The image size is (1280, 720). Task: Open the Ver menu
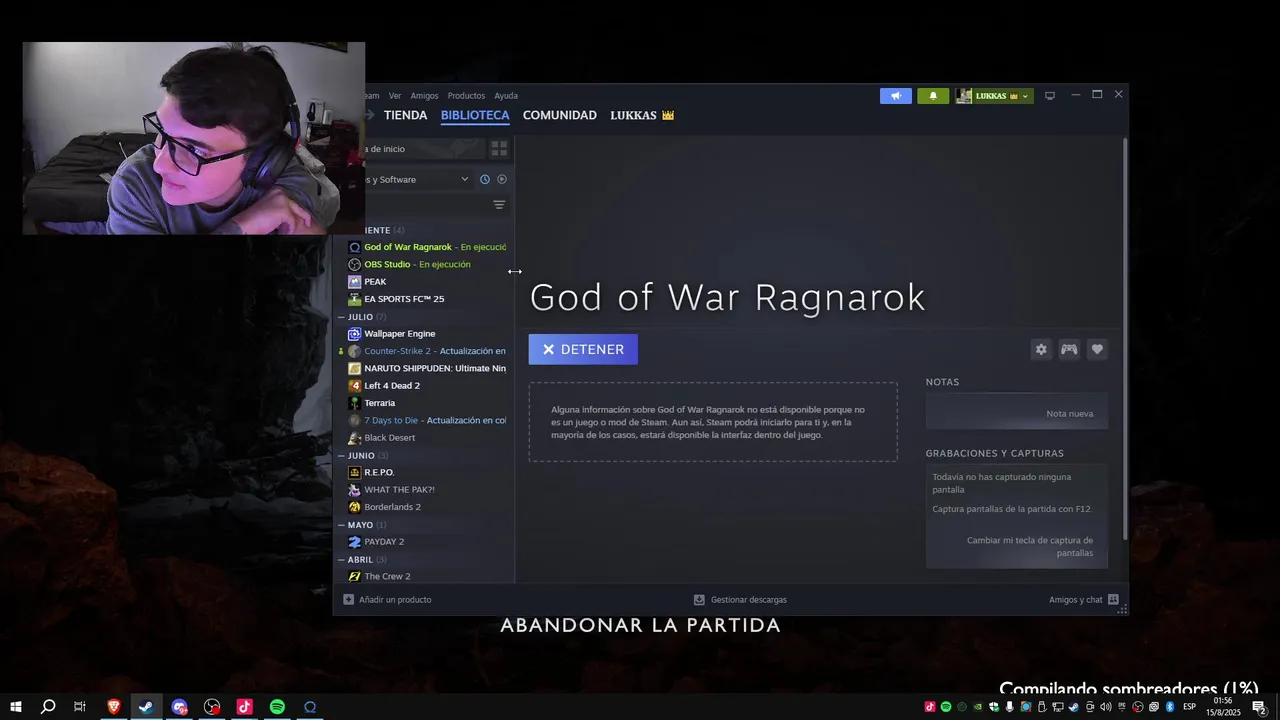pos(395,96)
